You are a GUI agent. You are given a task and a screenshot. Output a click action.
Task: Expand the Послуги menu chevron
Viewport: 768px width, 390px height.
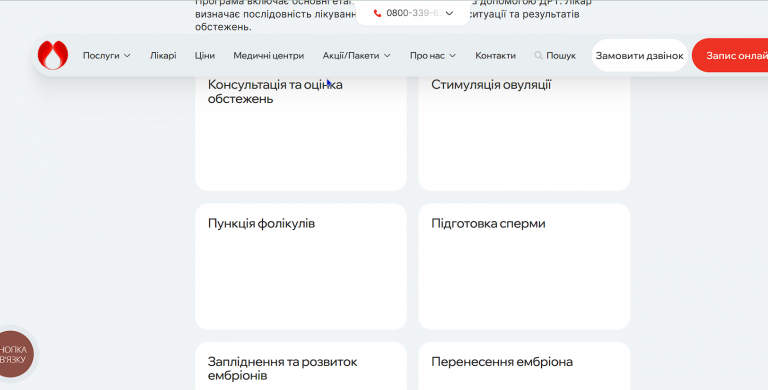coord(127,56)
